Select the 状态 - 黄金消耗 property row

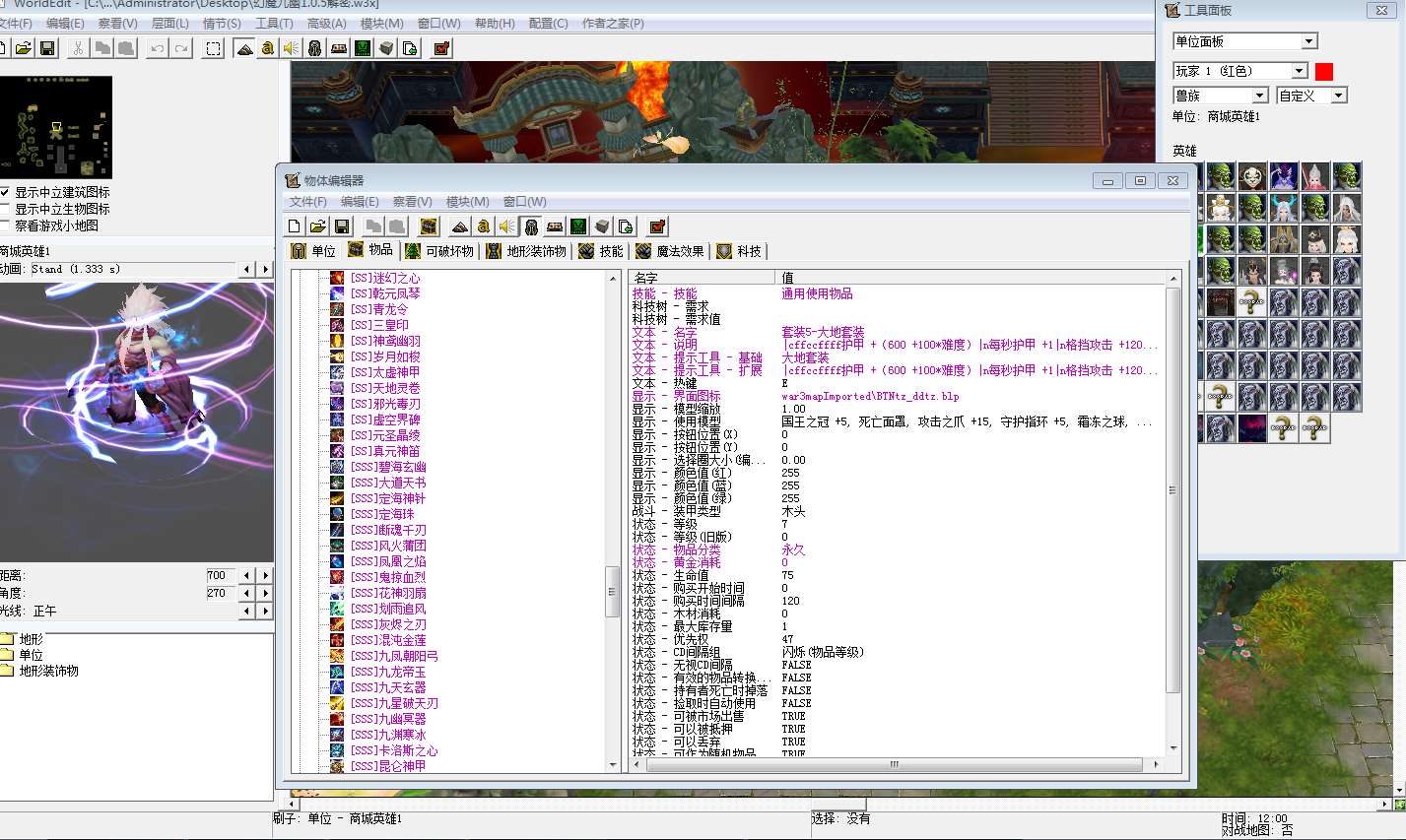(x=897, y=562)
